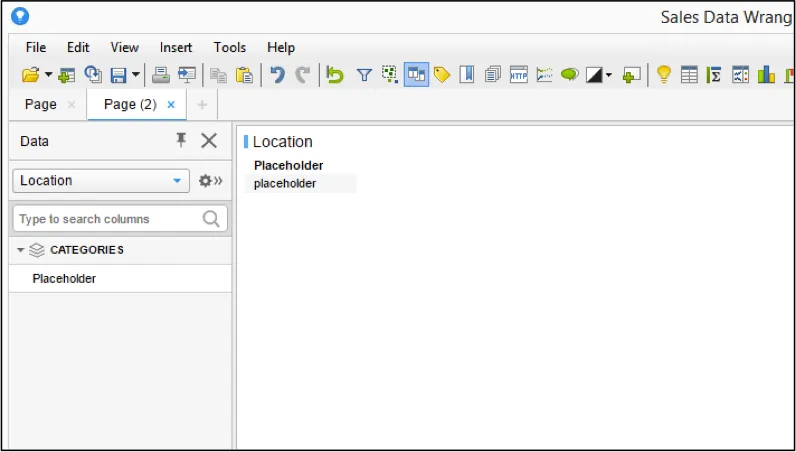
Task: Pin the Data panel
Action: pos(181,140)
